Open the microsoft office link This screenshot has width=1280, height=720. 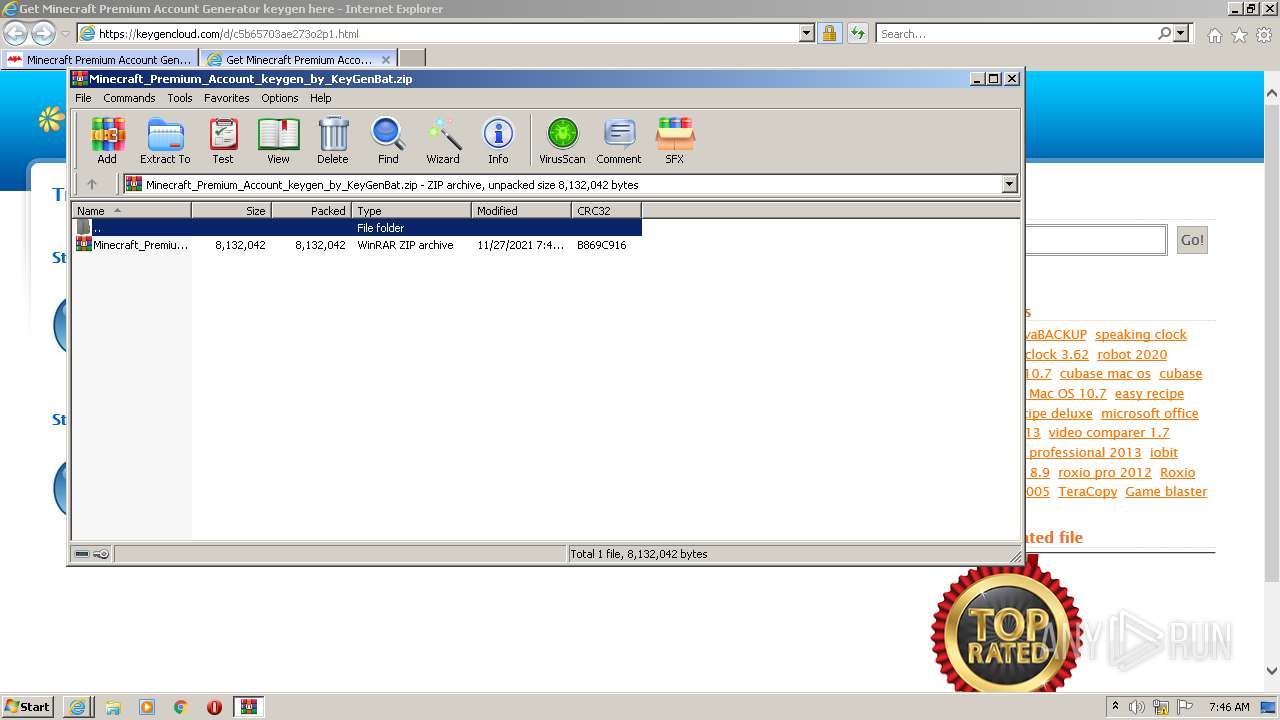pos(1150,413)
